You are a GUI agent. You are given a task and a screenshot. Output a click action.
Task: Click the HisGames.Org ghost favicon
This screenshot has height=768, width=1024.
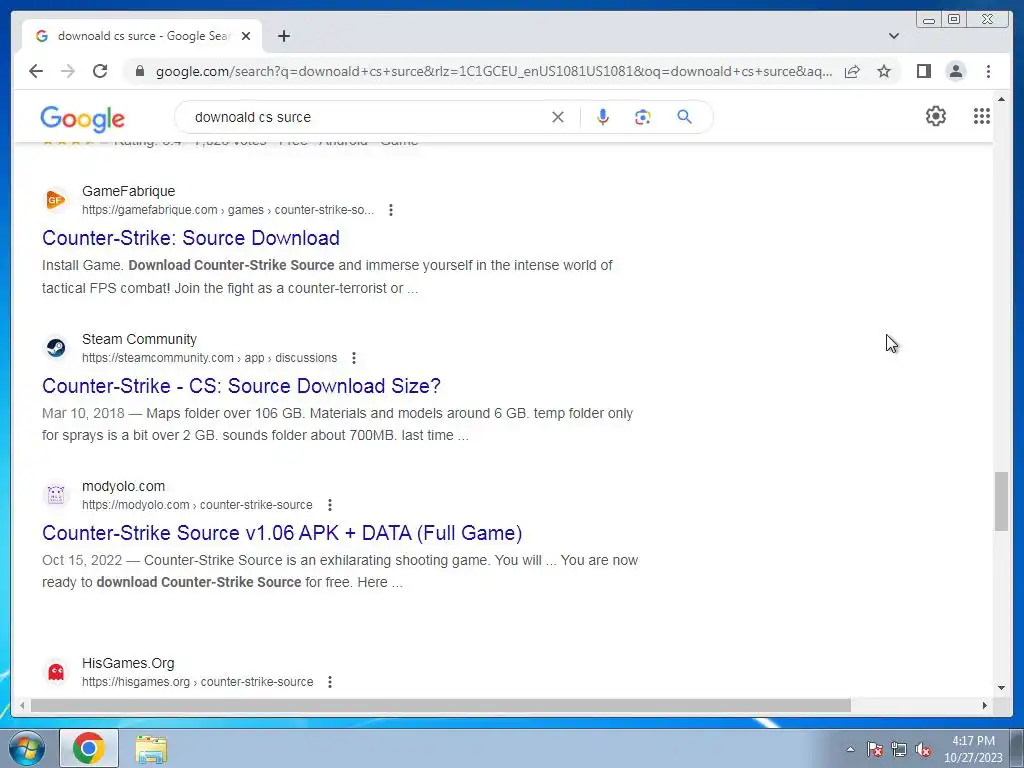pyautogui.click(x=56, y=671)
